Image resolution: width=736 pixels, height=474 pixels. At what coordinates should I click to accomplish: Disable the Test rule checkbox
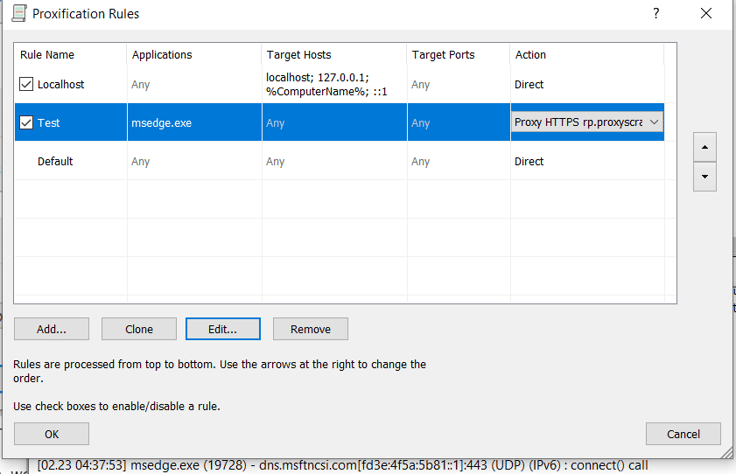(27, 123)
